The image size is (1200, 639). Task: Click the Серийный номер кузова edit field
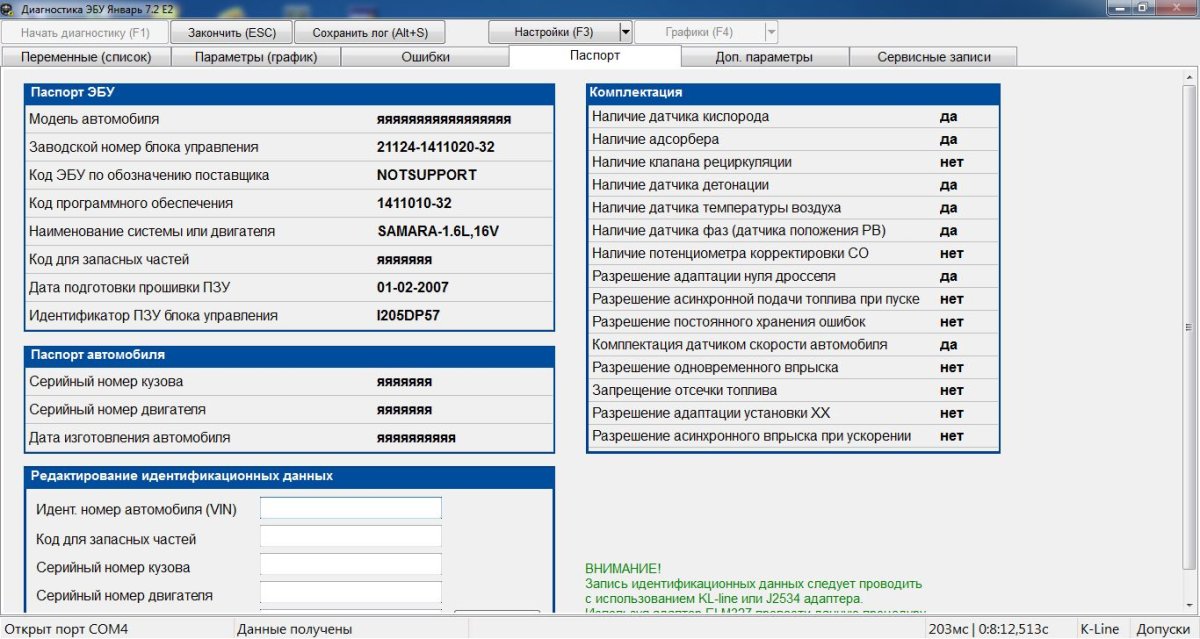[350, 565]
